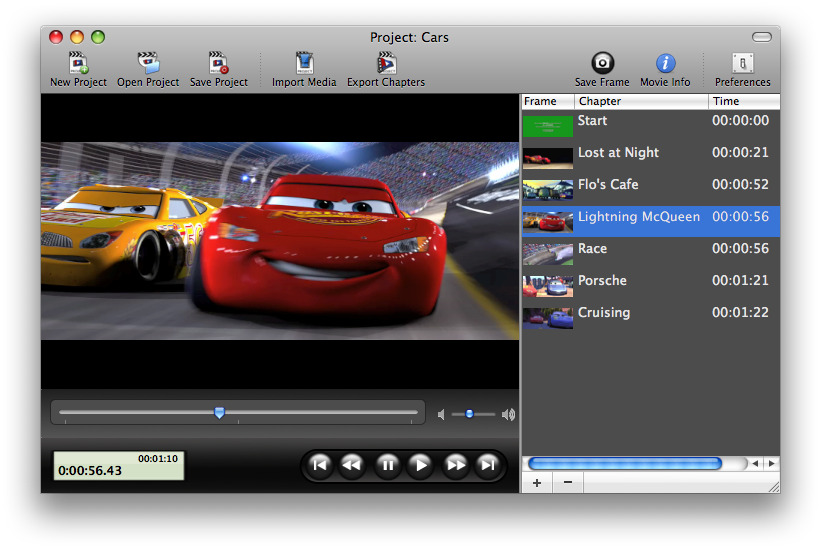Click the Porsche frame thumbnail
The height and width of the screenshot is (549, 821).
(548, 286)
